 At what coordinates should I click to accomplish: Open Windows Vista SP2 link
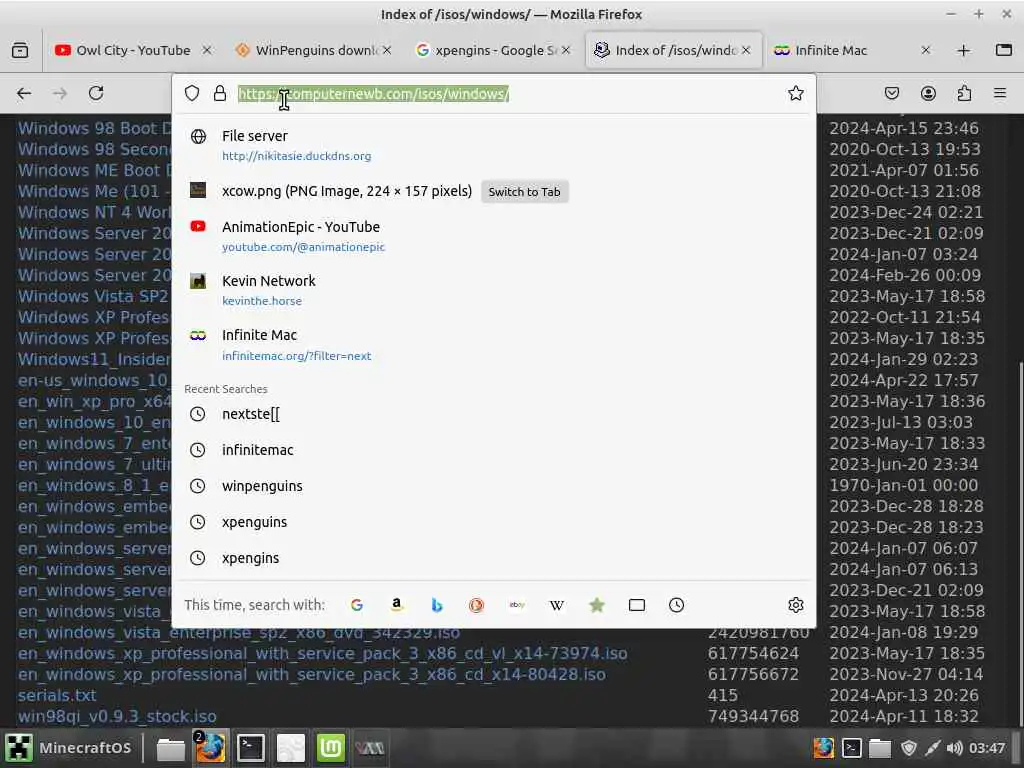[x=93, y=296]
